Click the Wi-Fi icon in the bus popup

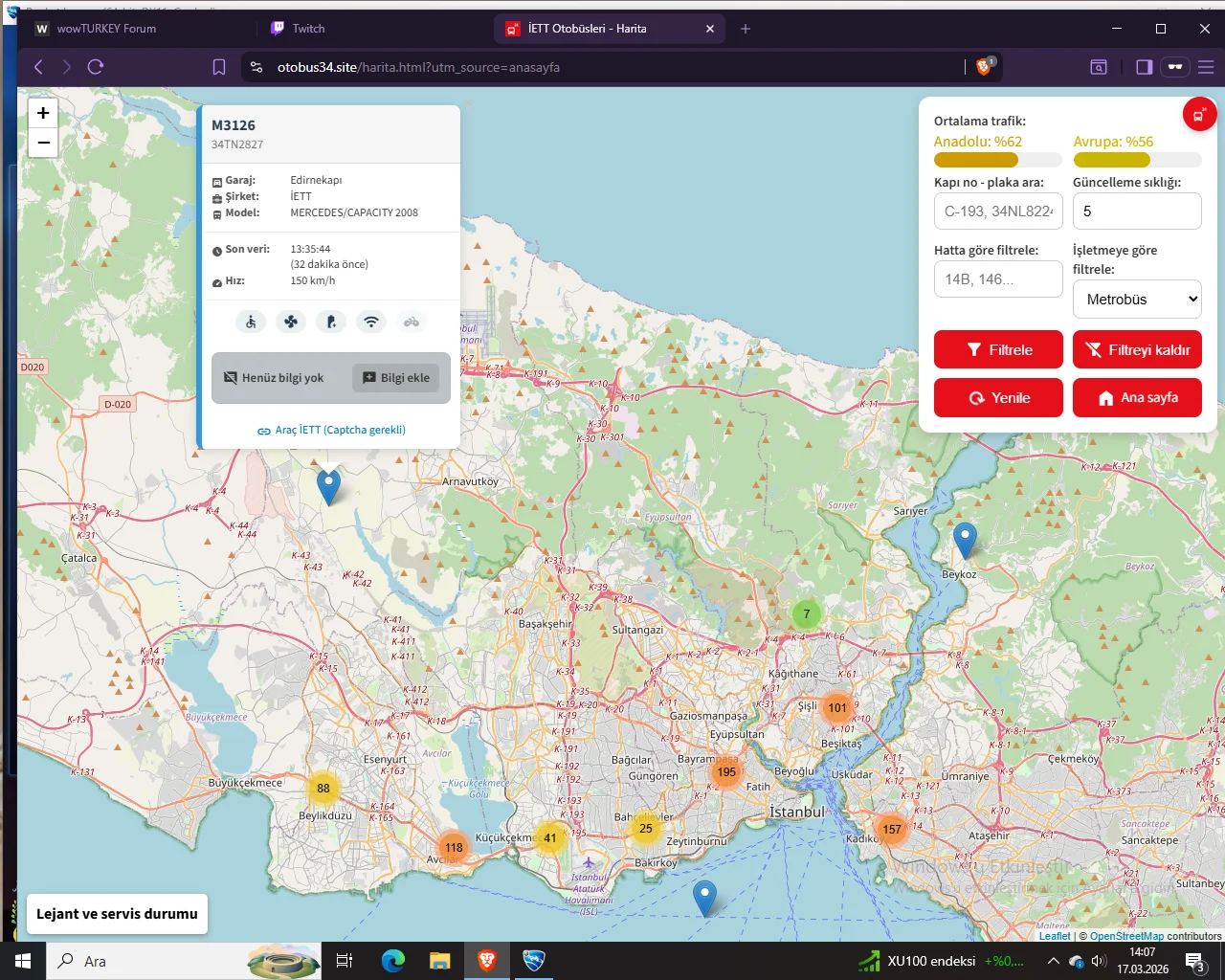(371, 323)
